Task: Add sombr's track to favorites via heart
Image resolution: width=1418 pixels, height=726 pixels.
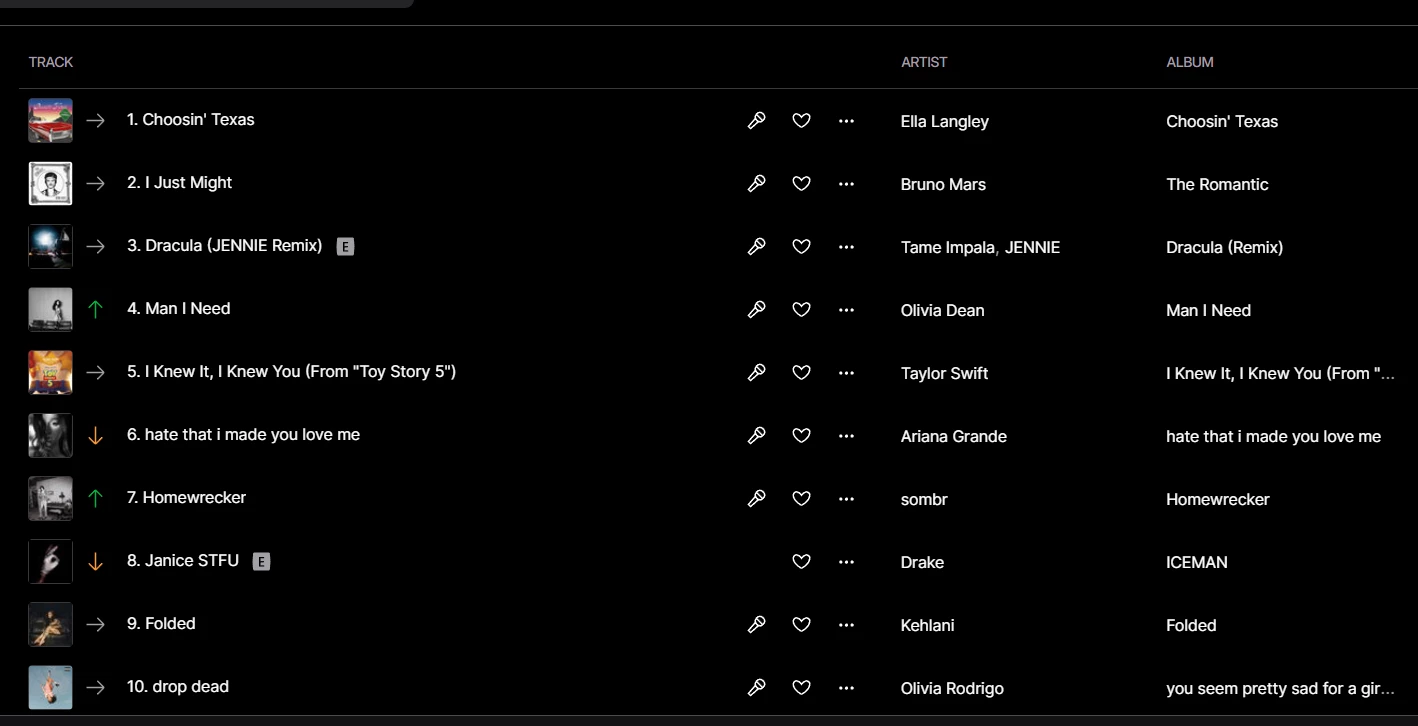Action: tap(801, 499)
